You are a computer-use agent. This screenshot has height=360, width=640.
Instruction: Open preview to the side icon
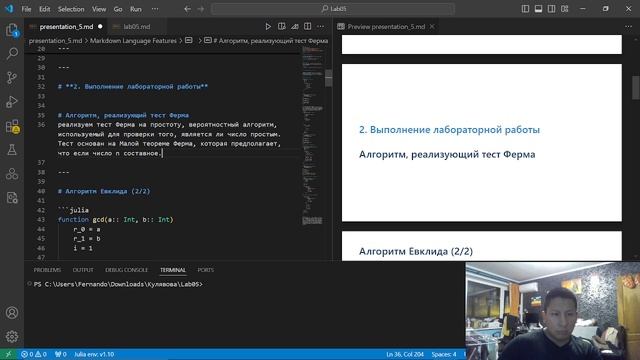tap(282, 27)
